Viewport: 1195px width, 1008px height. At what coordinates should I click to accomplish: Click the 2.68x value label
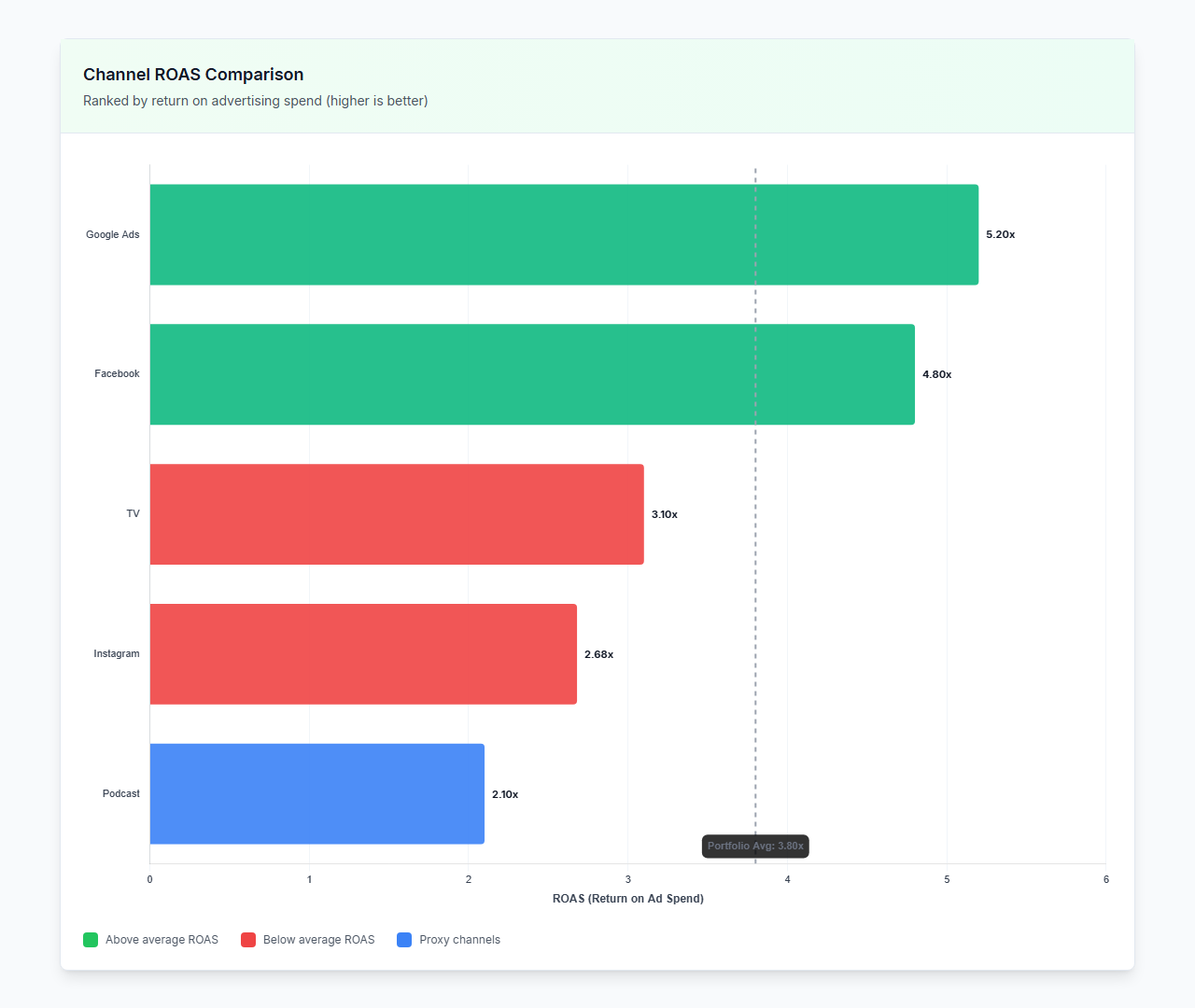599,654
